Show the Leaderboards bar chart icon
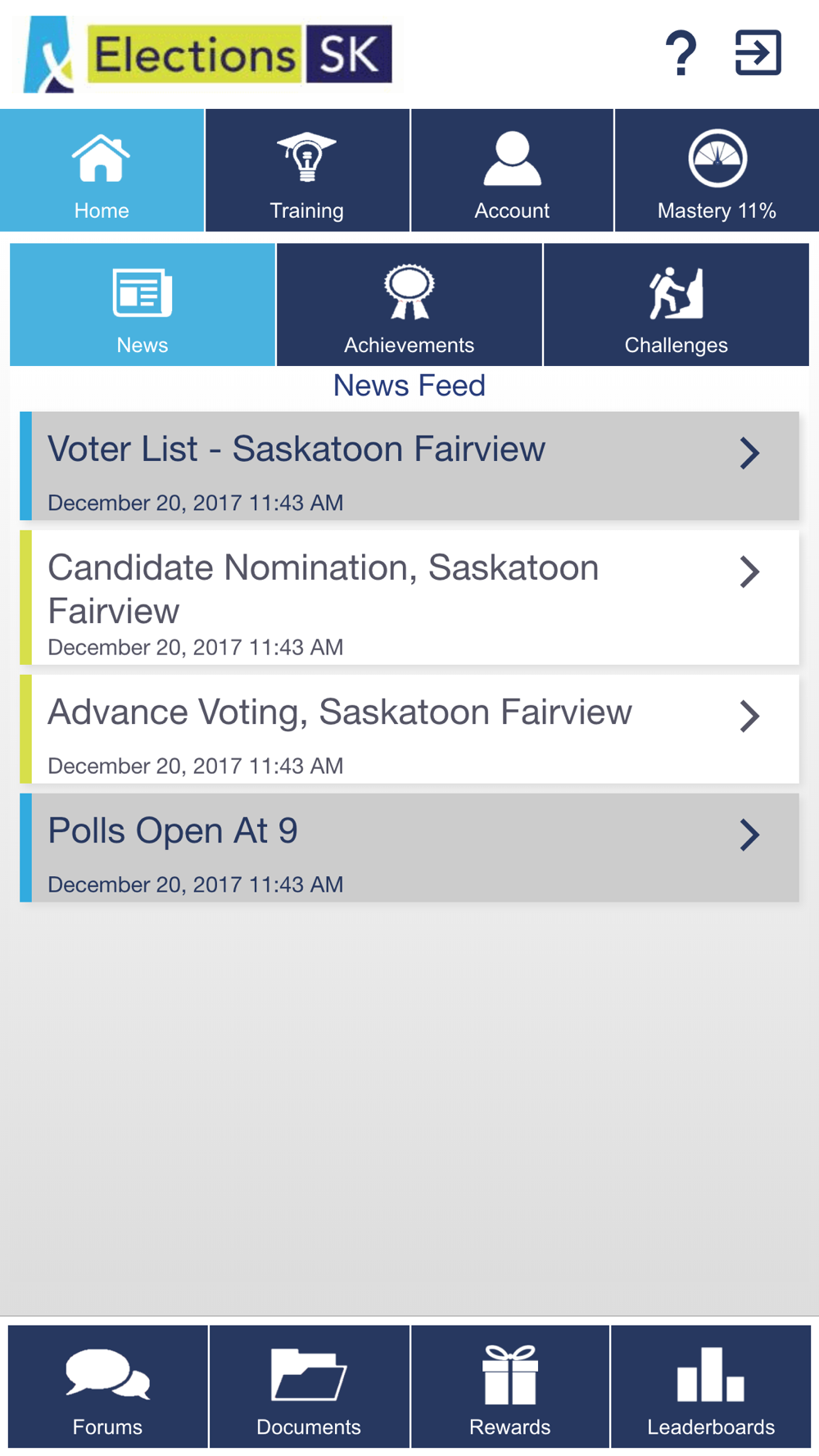819x1456 pixels. pyautogui.click(x=711, y=1373)
